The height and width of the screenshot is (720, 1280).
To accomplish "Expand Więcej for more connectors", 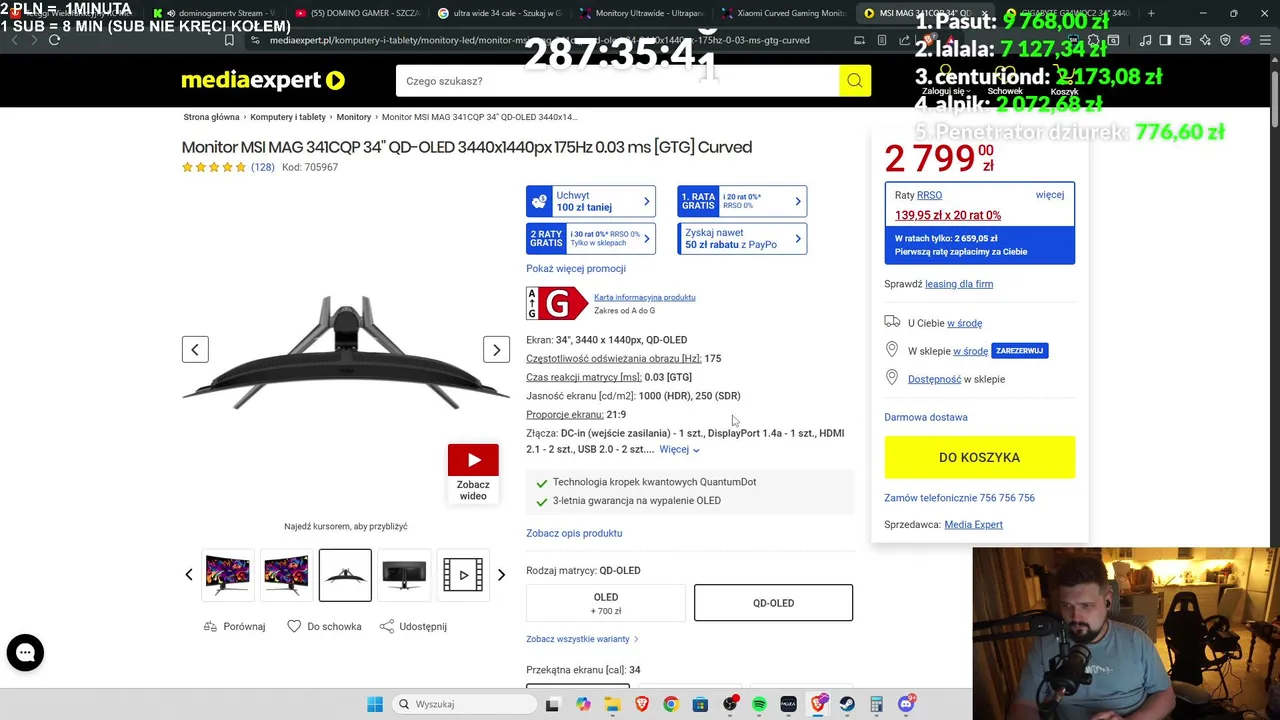I will tap(679, 449).
